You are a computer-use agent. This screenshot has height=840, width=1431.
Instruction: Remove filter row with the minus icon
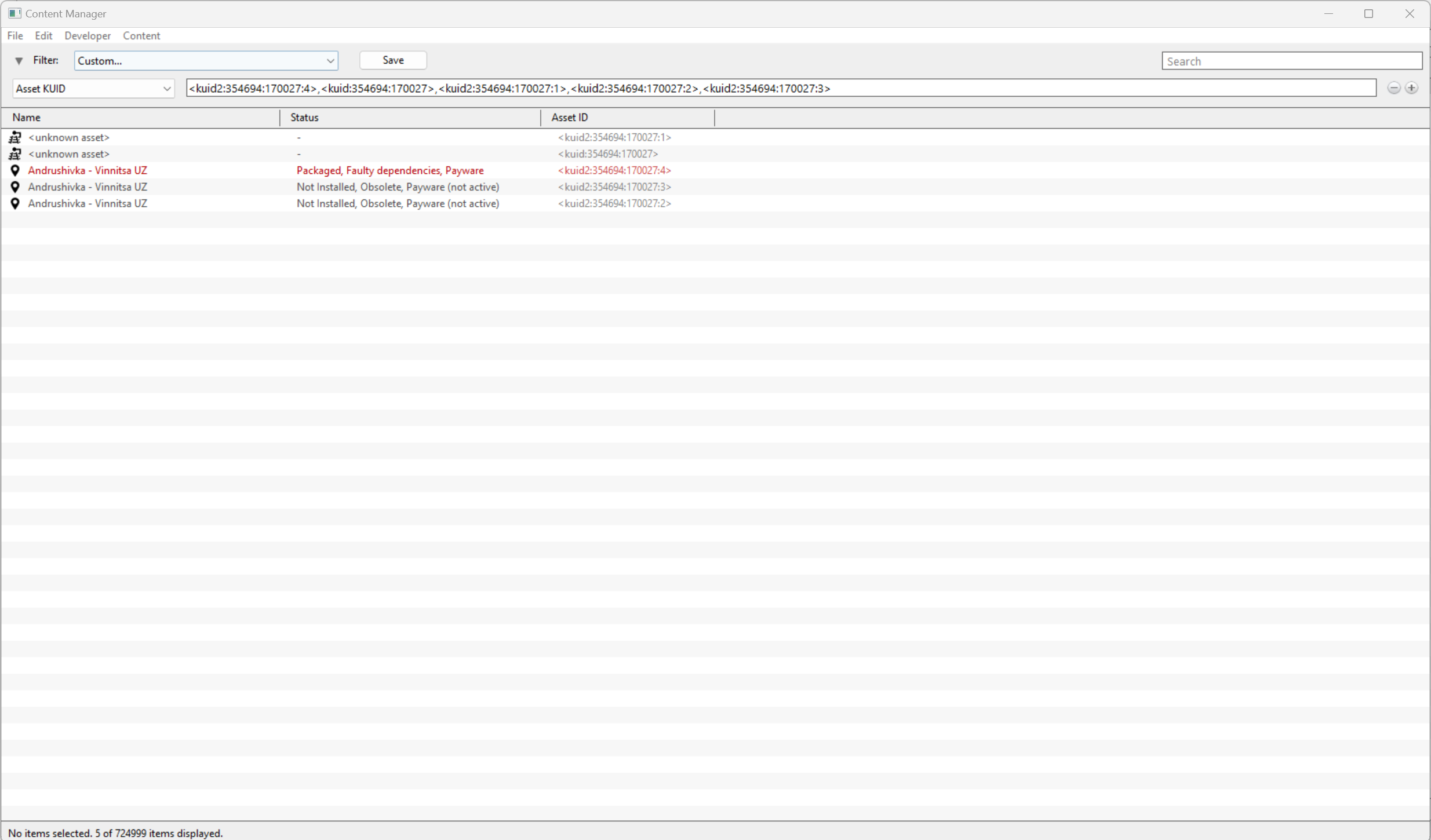point(1393,88)
